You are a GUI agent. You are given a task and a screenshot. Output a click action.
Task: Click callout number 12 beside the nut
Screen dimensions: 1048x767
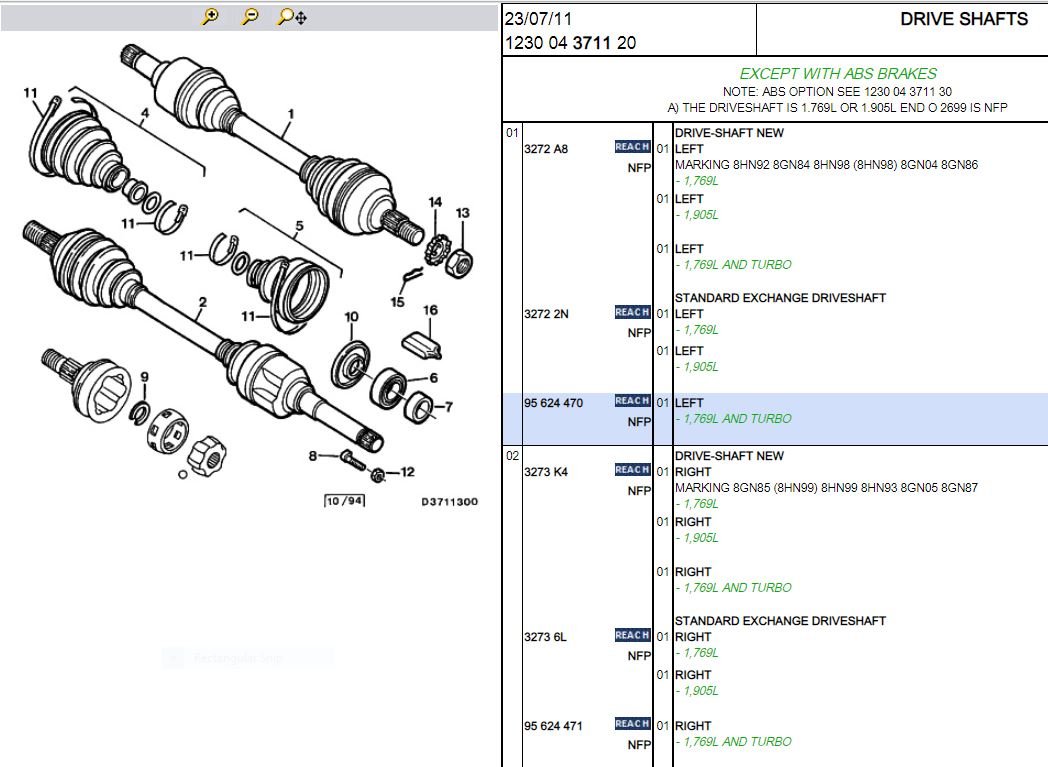[408, 472]
